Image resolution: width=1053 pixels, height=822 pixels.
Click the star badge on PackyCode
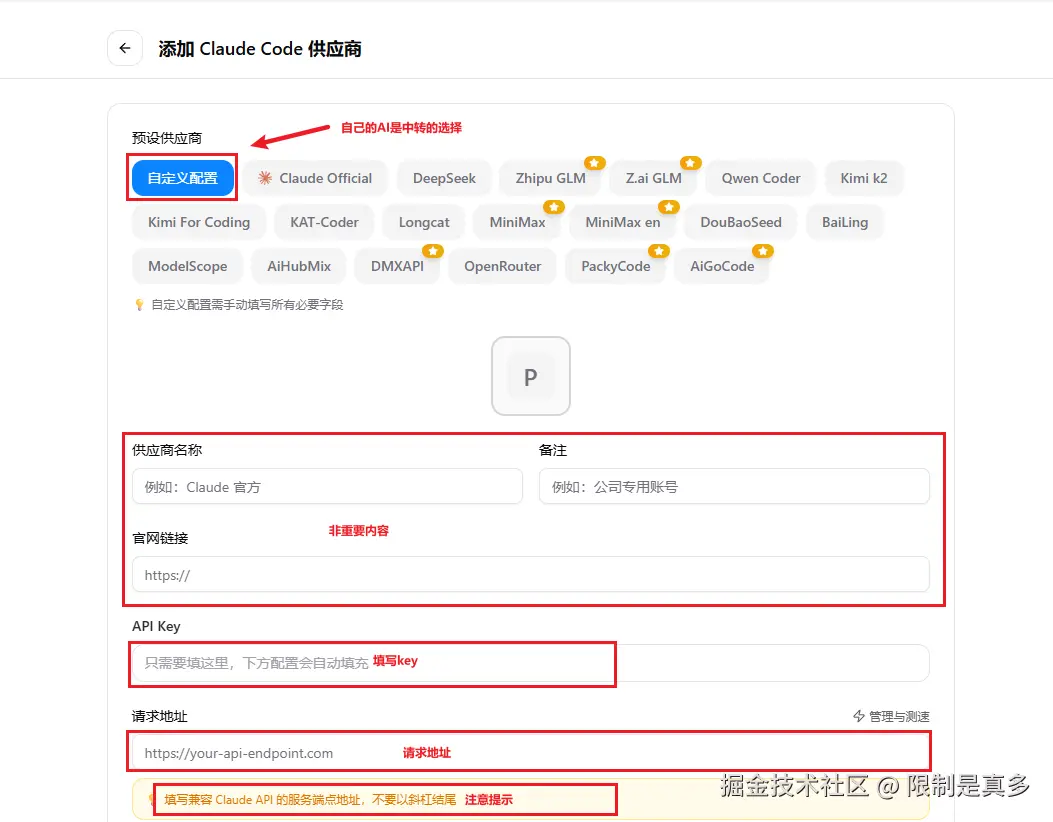[659, 250]
